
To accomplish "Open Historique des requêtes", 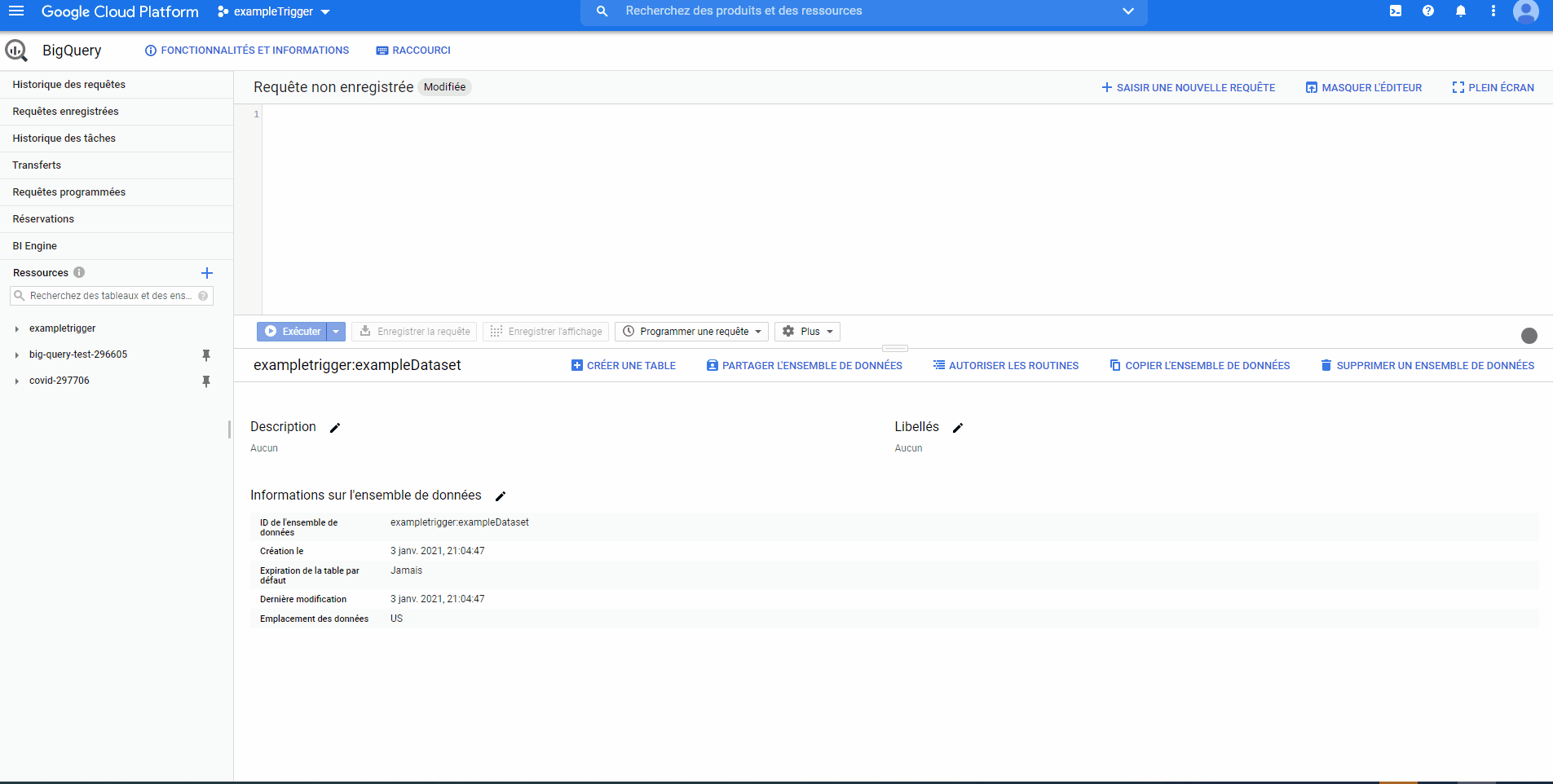I will click(117, 85).
